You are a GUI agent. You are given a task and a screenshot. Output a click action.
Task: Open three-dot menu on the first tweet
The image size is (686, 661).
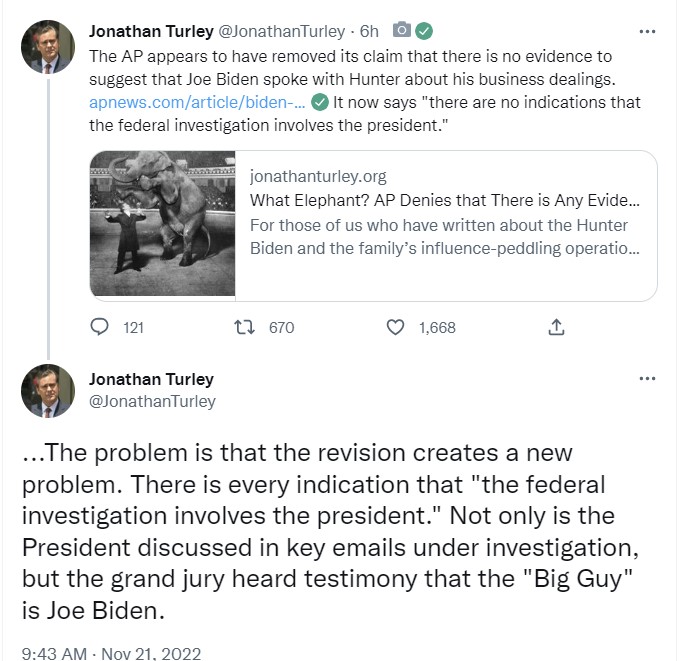point(647,31)
